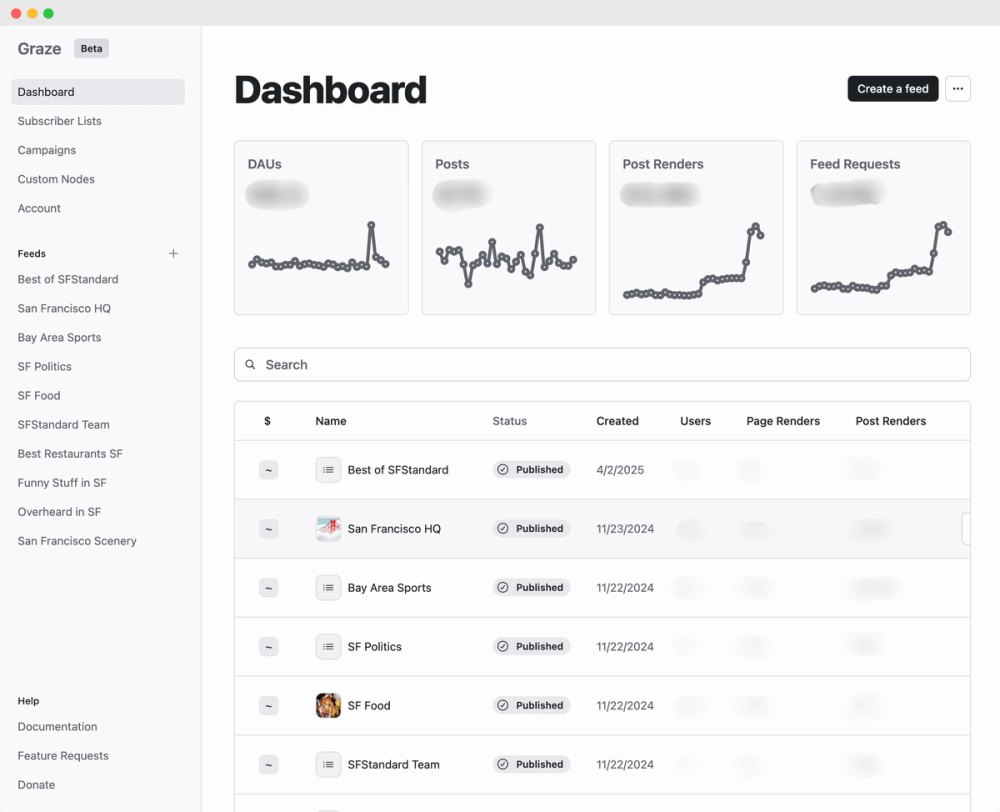The height and width of the screenshot is (812, 1000).
Task: Click the tilde badge in SF Politics row
Action: point(268,647)
